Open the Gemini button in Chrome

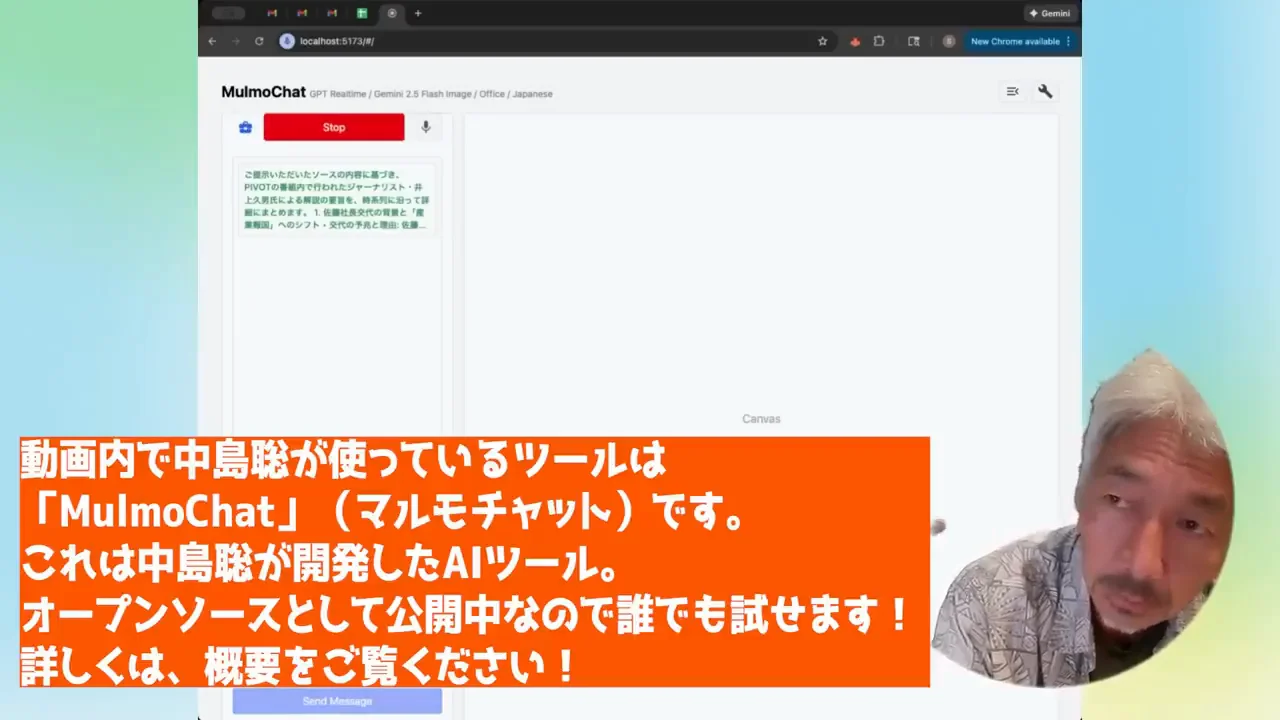pos(1050,13)
